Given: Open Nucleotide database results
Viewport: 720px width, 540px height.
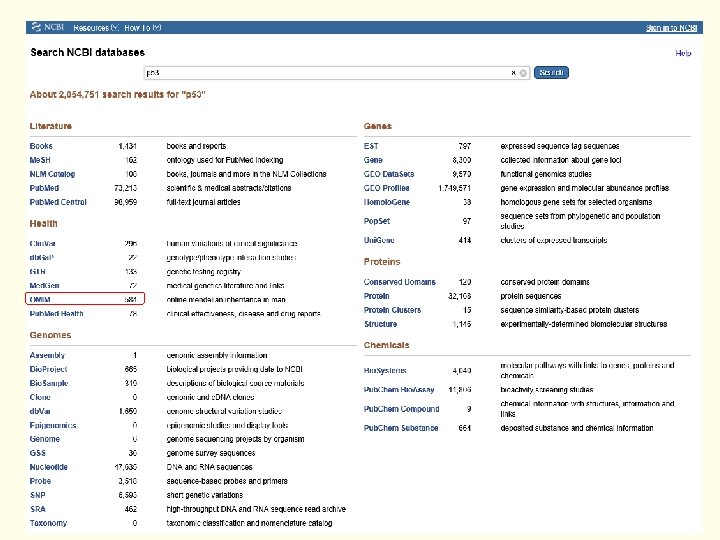Looking at the screenshot, I should click(x=49, y=467).
